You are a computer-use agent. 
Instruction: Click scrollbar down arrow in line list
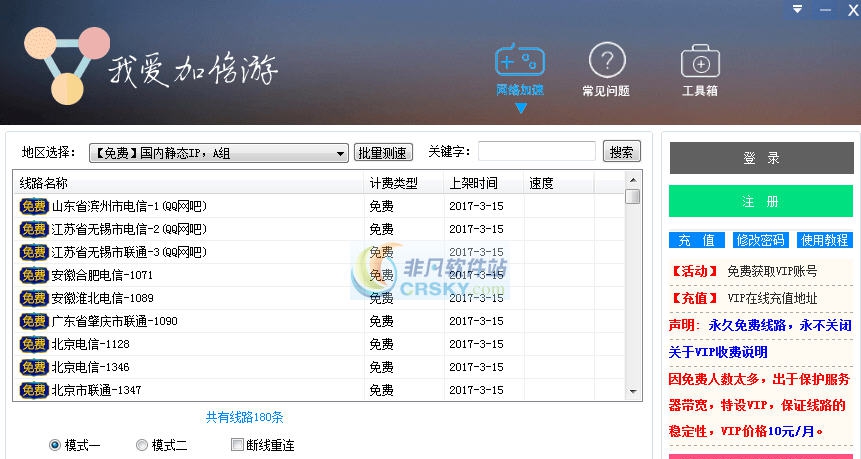point(633,391)
